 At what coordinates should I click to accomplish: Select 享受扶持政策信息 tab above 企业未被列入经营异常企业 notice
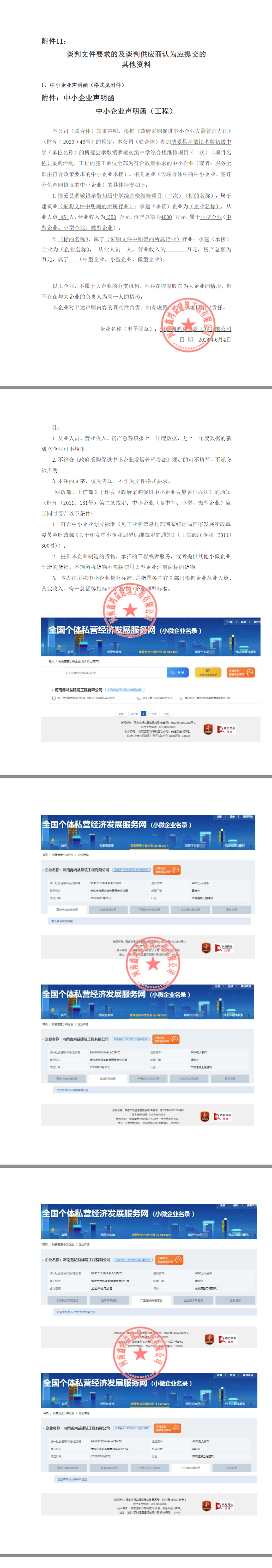(67, 1079)
